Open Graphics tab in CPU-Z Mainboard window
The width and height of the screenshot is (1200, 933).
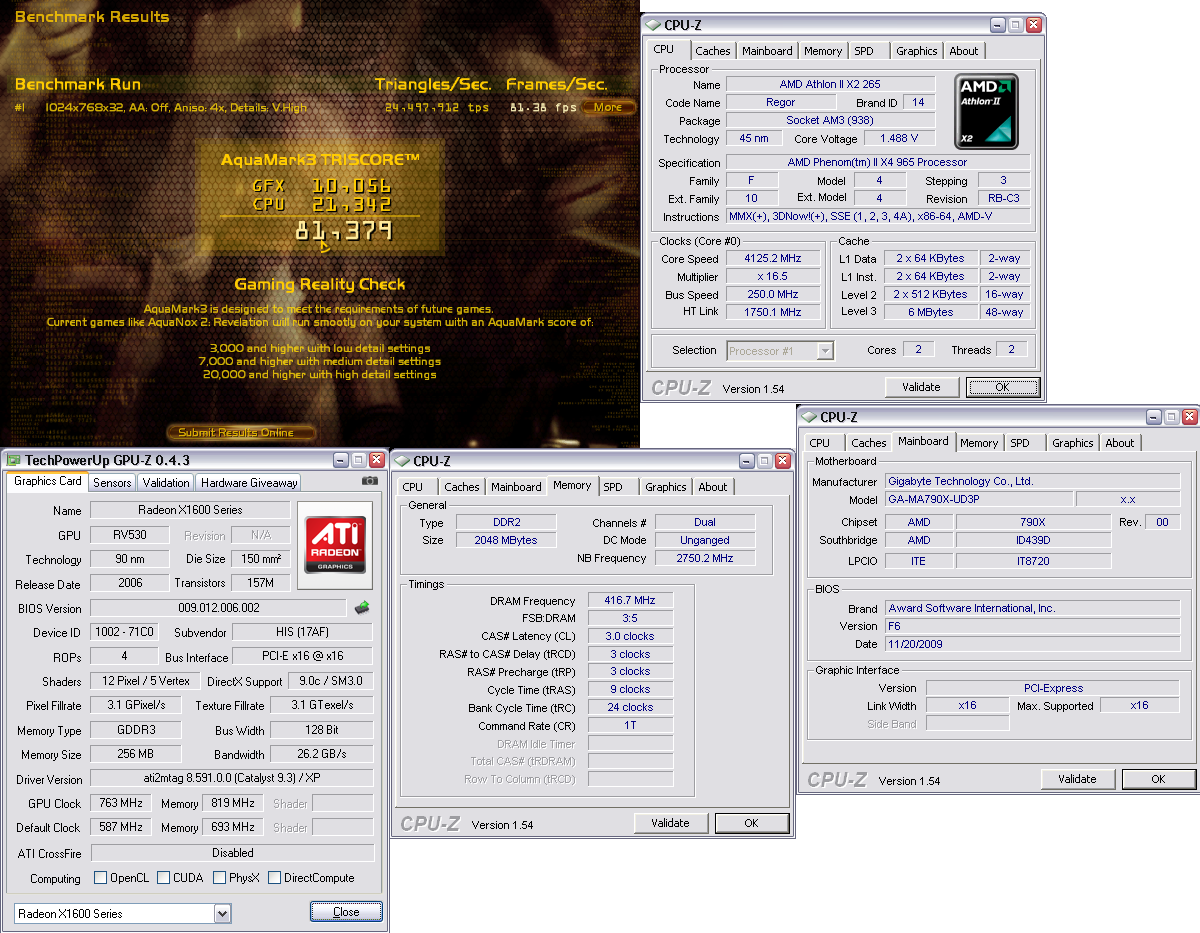click(1073, 443)
